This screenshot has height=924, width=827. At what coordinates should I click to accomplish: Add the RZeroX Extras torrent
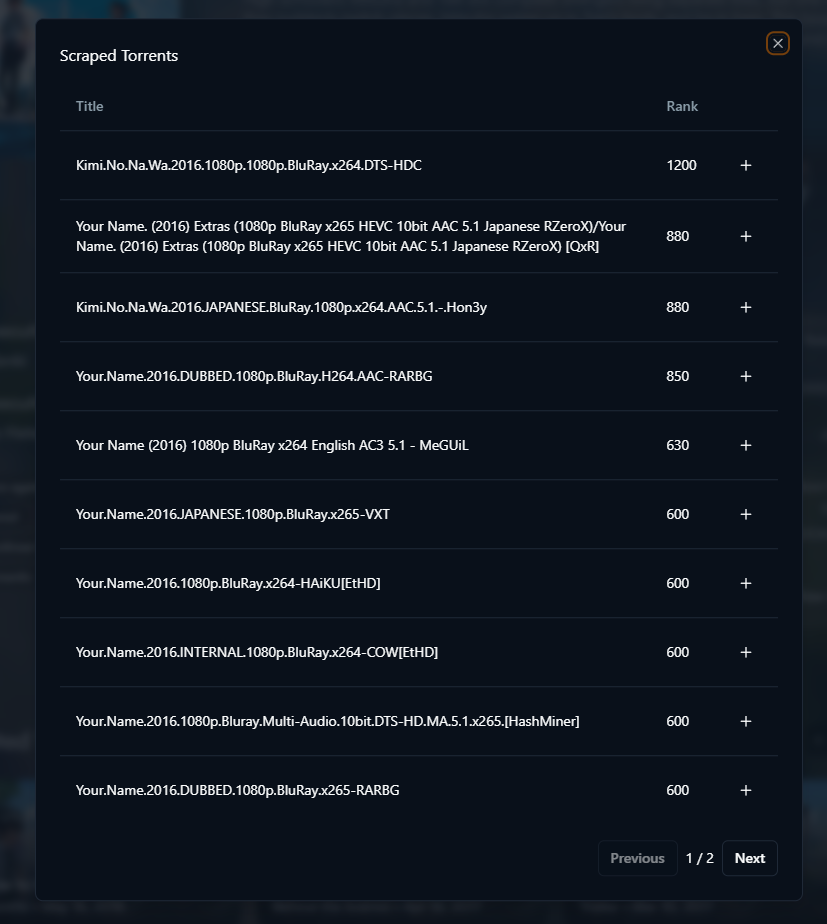pos(745,236)
